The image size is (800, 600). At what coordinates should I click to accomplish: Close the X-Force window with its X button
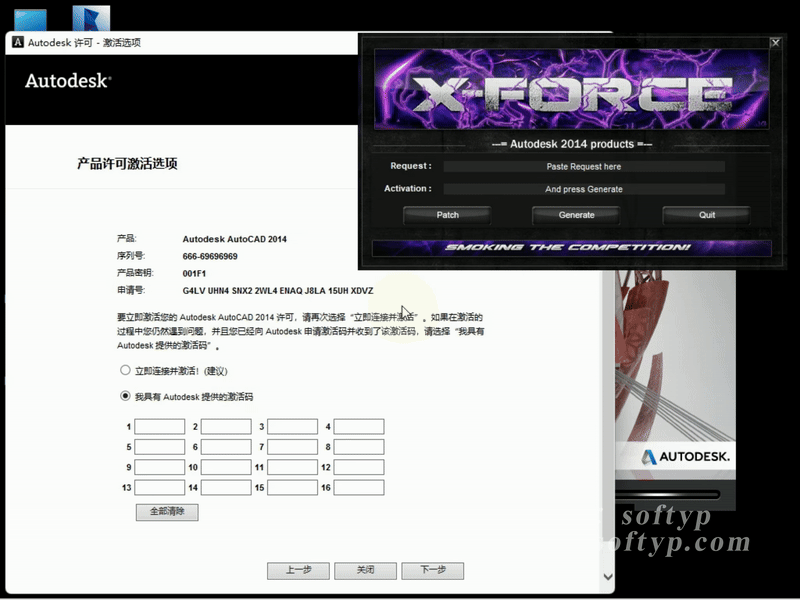pos(775,43)
